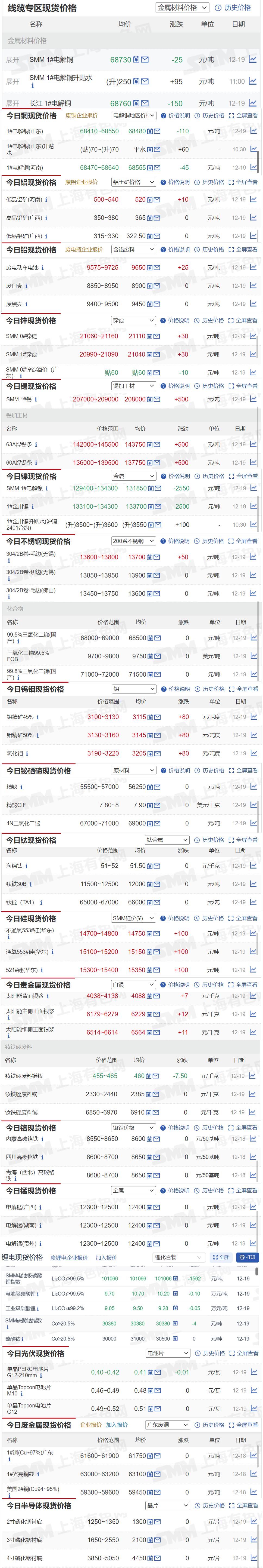This screenshot has height=1568, width=263.
Task: Click info icon next to 废电动车电池
Action: click(x=42, y=267)
